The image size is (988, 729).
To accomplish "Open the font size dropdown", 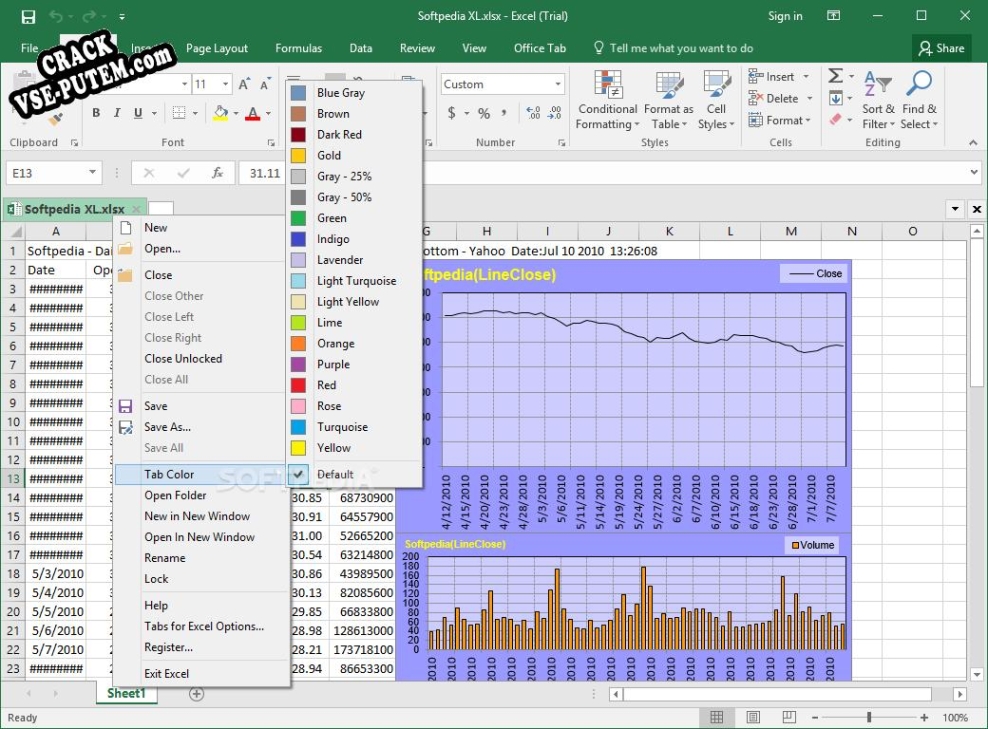I will click(x=229, y=85).
